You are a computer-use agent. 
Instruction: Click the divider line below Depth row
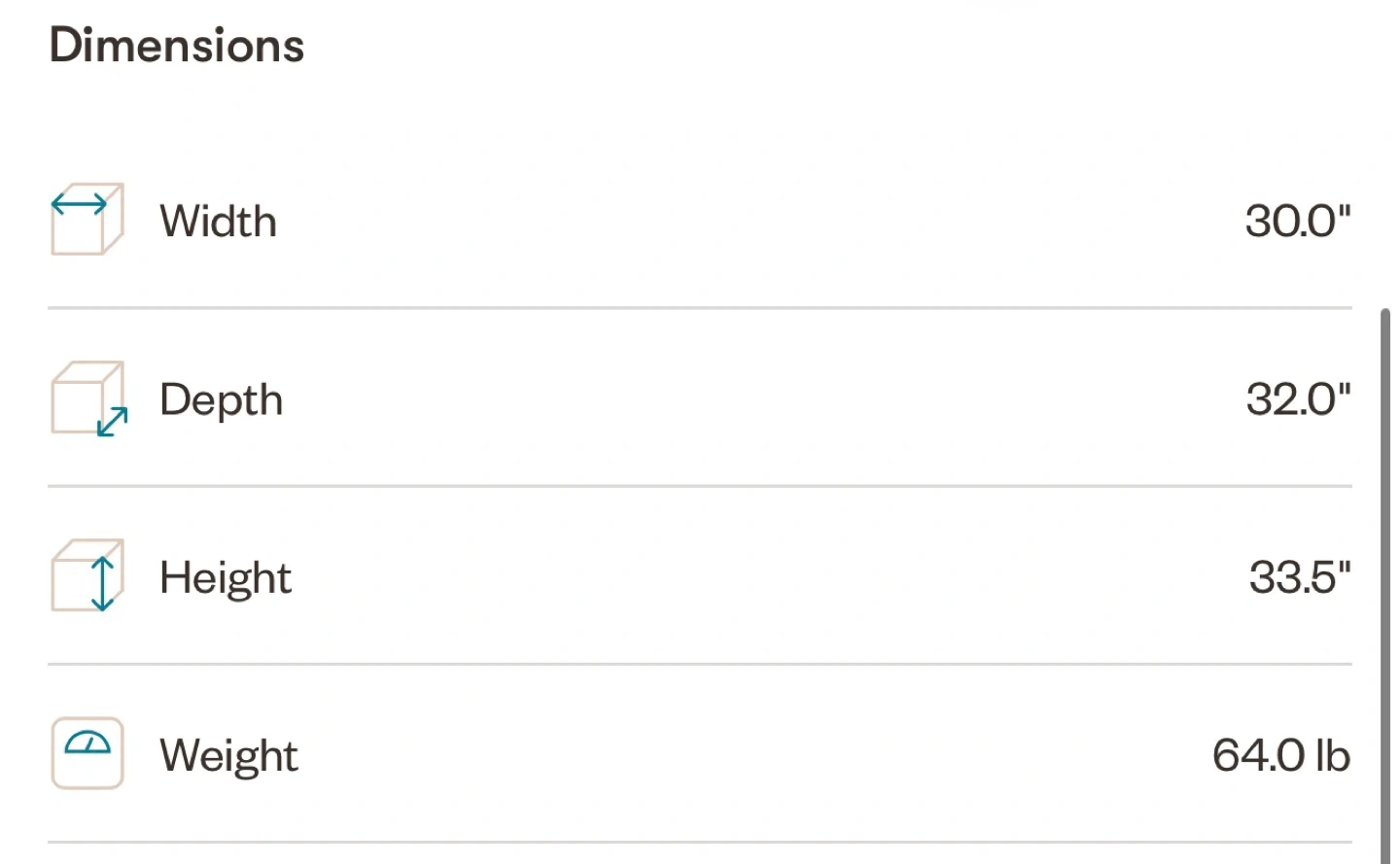click(700, 486)
